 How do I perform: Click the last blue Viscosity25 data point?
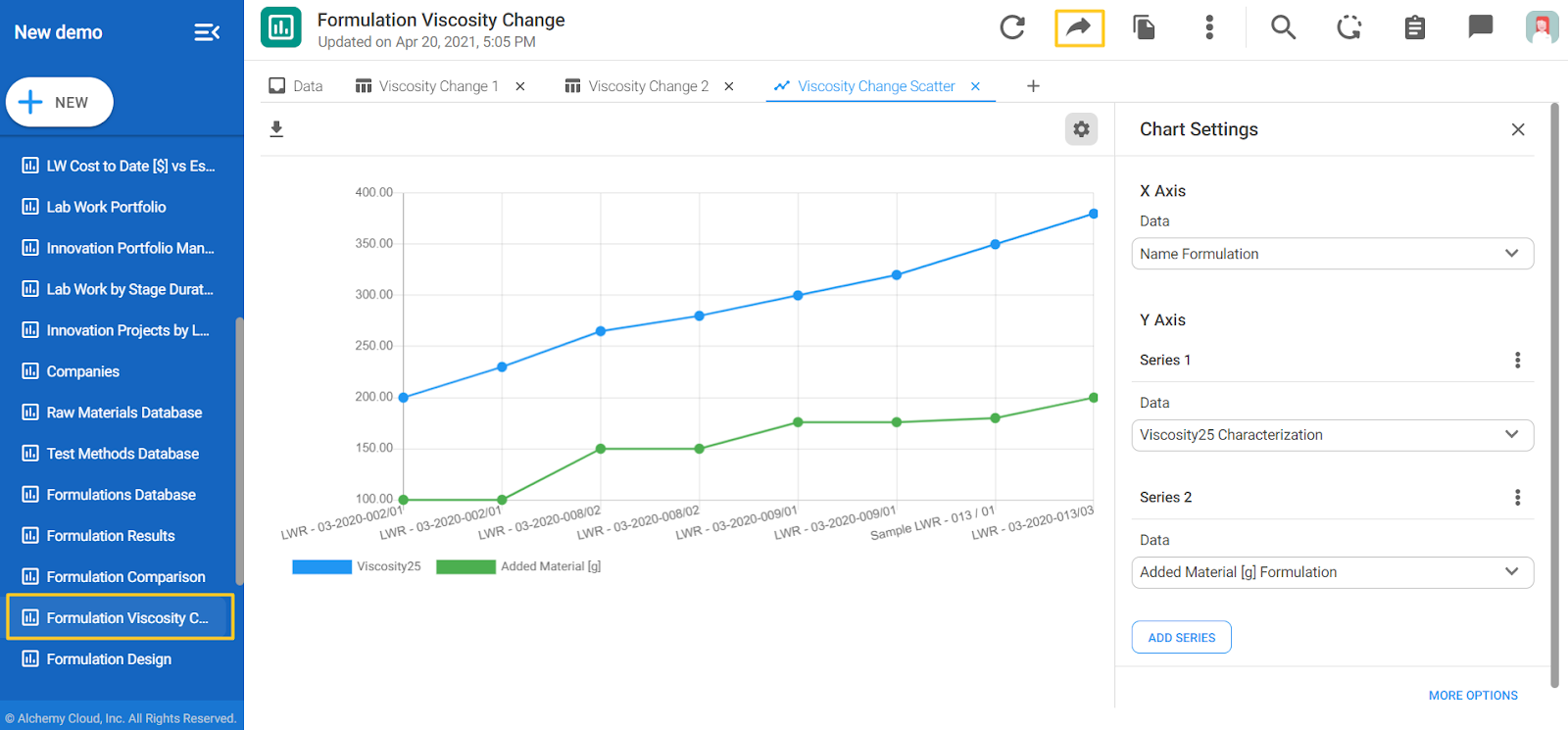[x=1094, y=214]
